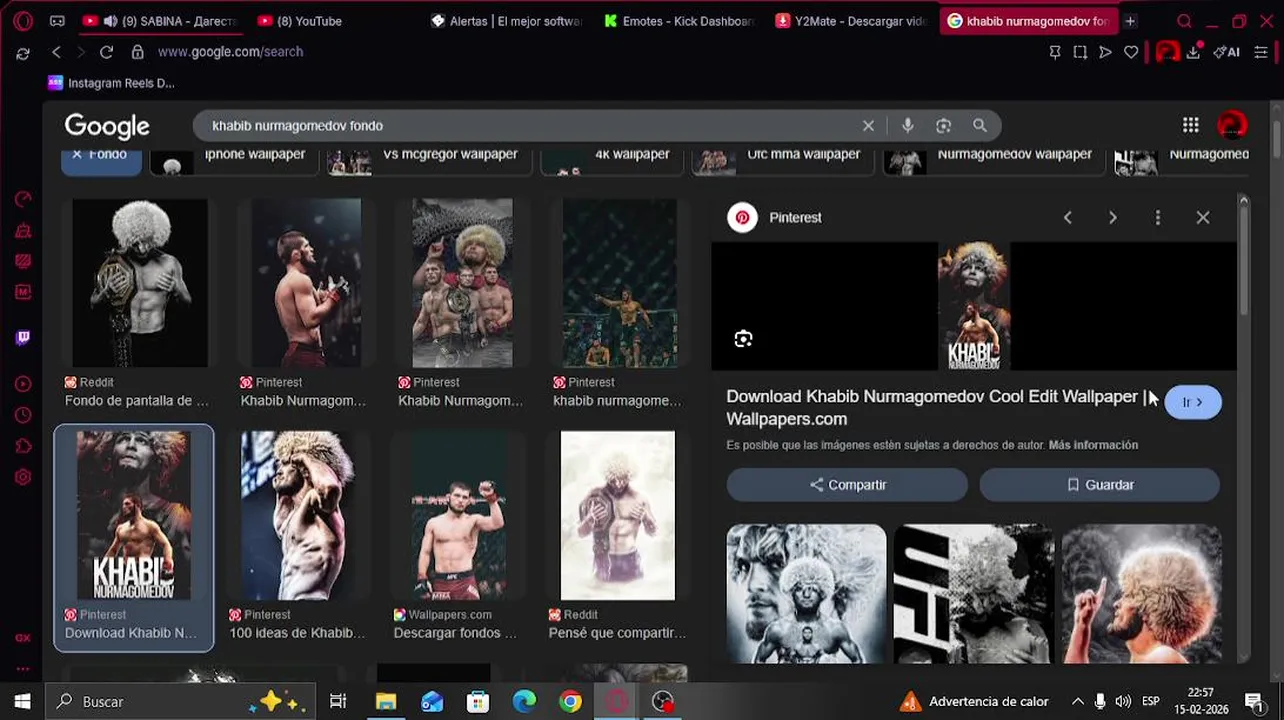Open the AI assistant button
This screenshot has width=1284, height=720.
[1226, 52]
